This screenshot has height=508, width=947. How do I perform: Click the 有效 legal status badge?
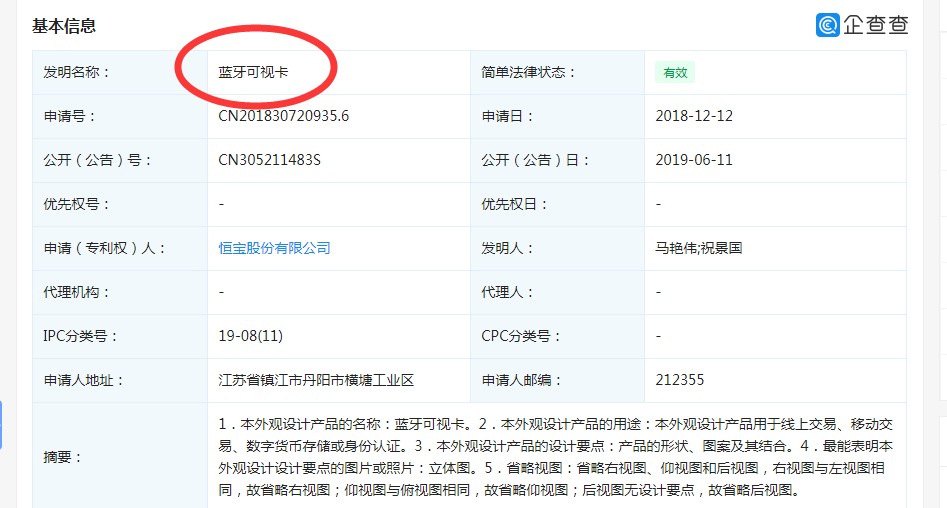click(675, 72)
